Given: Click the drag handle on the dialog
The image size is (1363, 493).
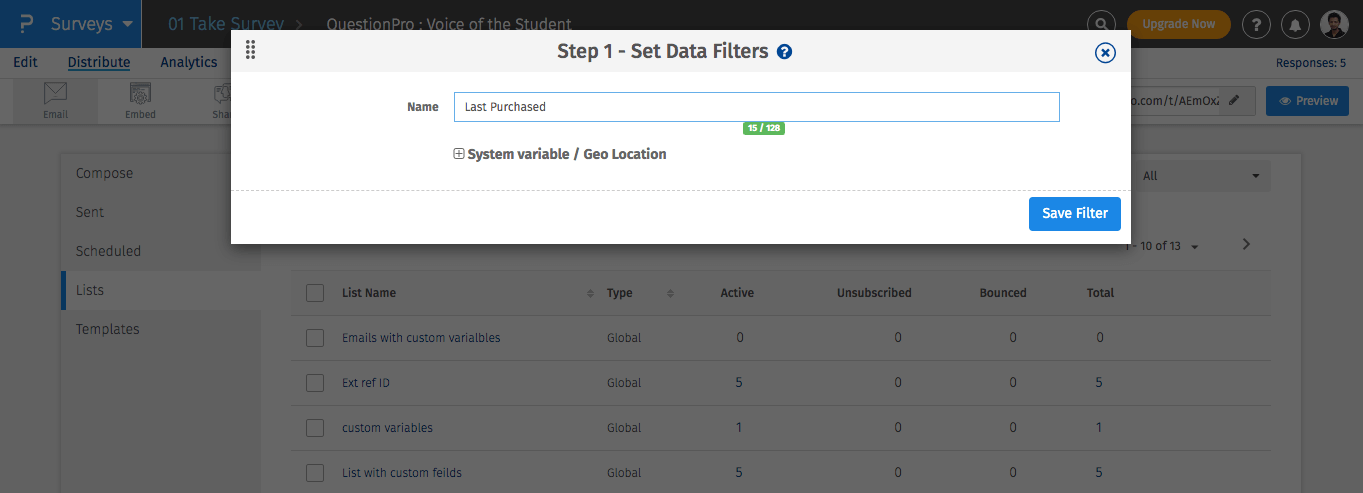Looking at the screenshot, I should 250,51.
